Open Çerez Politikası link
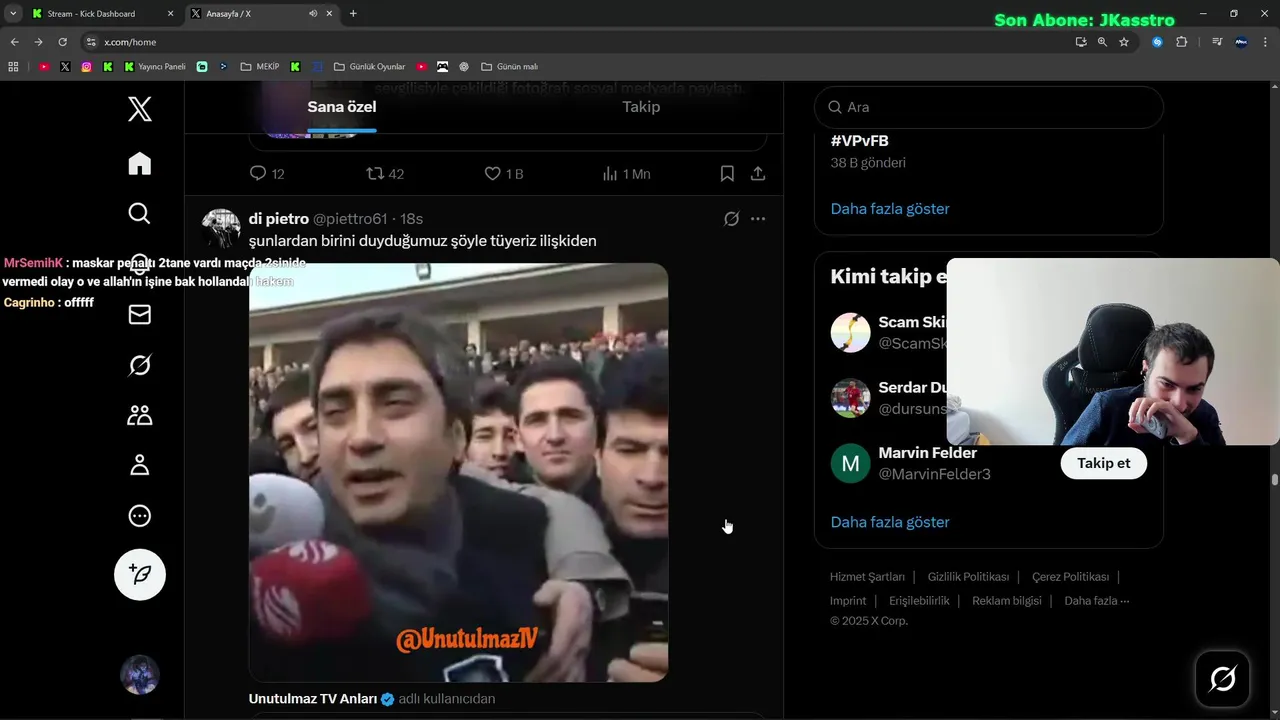Viewport: 1280px width, 720px height. (1070, 577)
